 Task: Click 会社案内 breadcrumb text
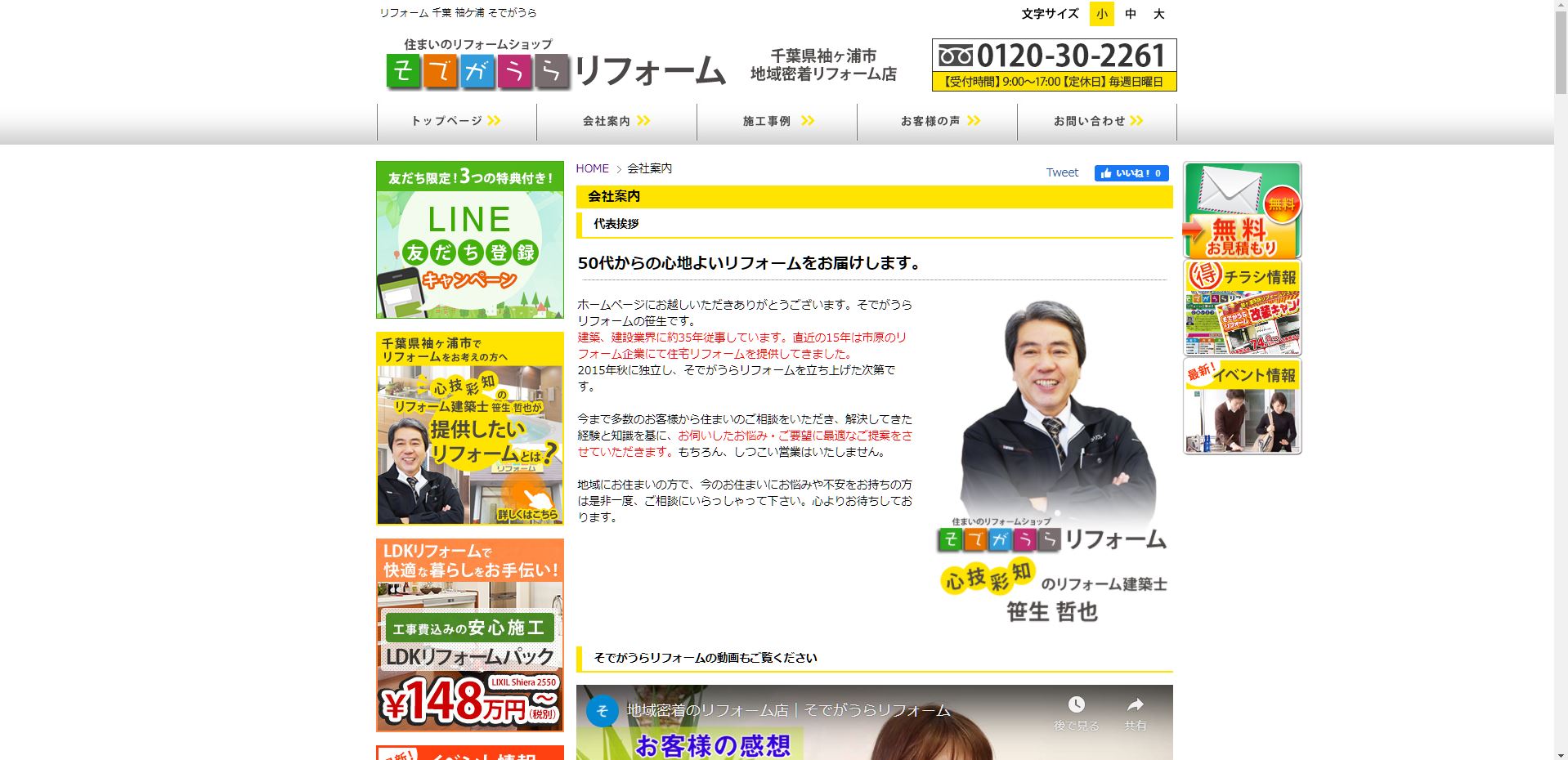(649, 168)
